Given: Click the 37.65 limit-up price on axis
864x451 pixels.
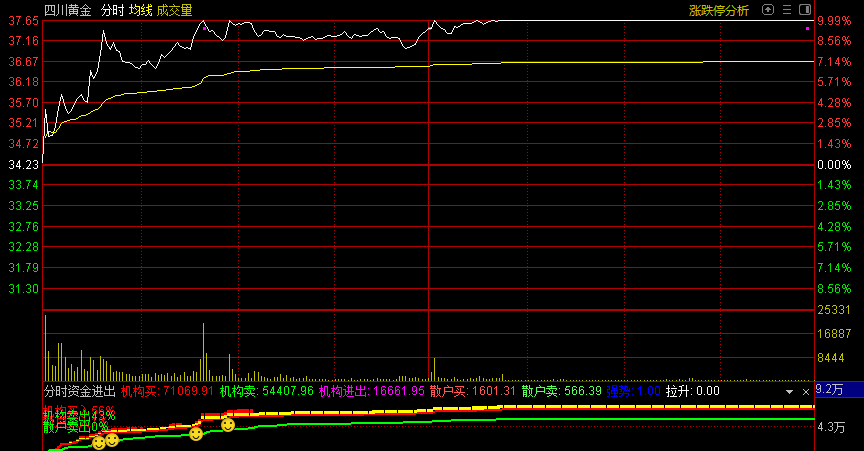Looking at the screenshot, I should [x=24, y=20].
